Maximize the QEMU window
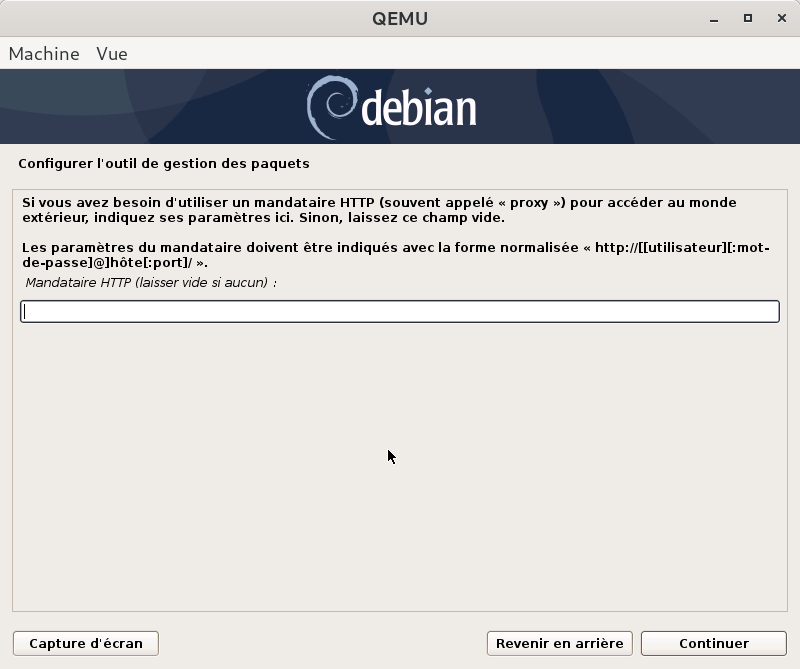 tap(747, 18)
